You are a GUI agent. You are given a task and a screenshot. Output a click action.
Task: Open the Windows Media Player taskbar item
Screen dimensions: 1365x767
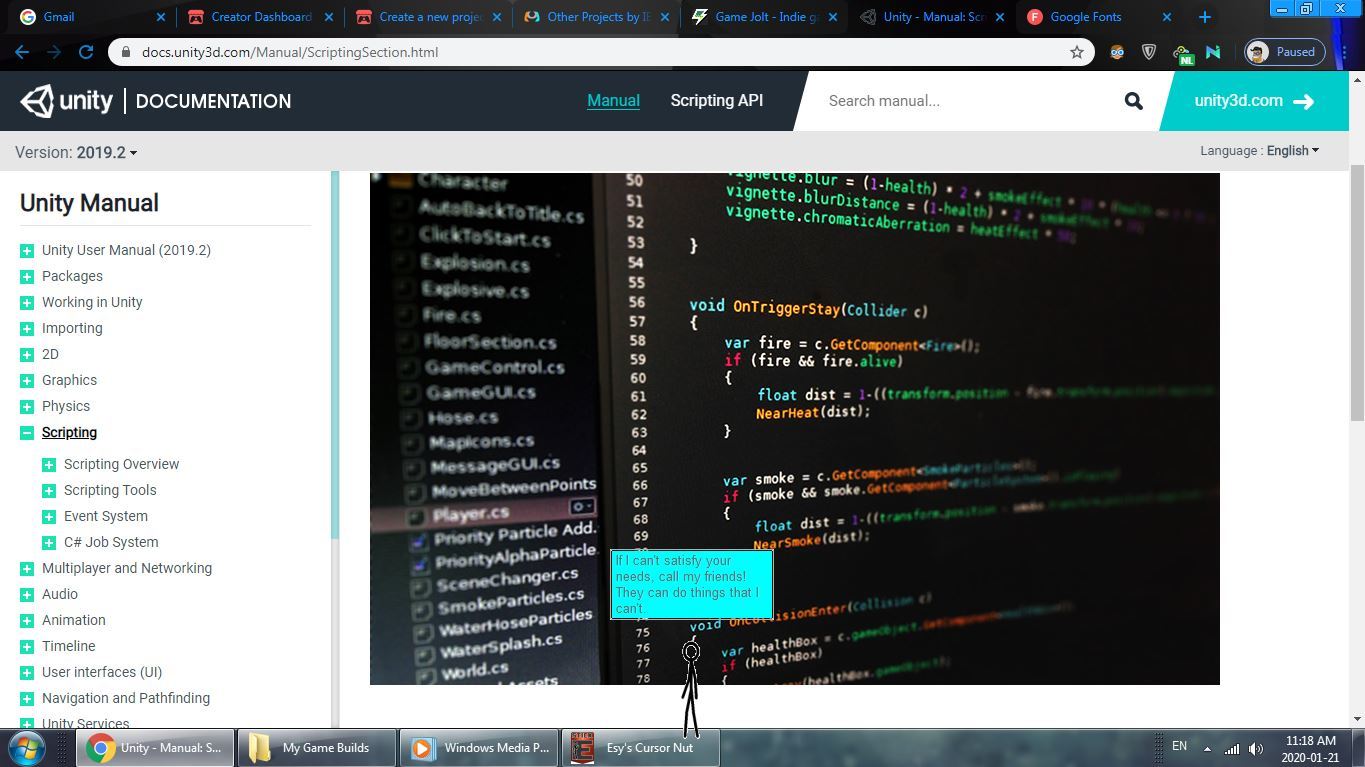click(480, 748)
